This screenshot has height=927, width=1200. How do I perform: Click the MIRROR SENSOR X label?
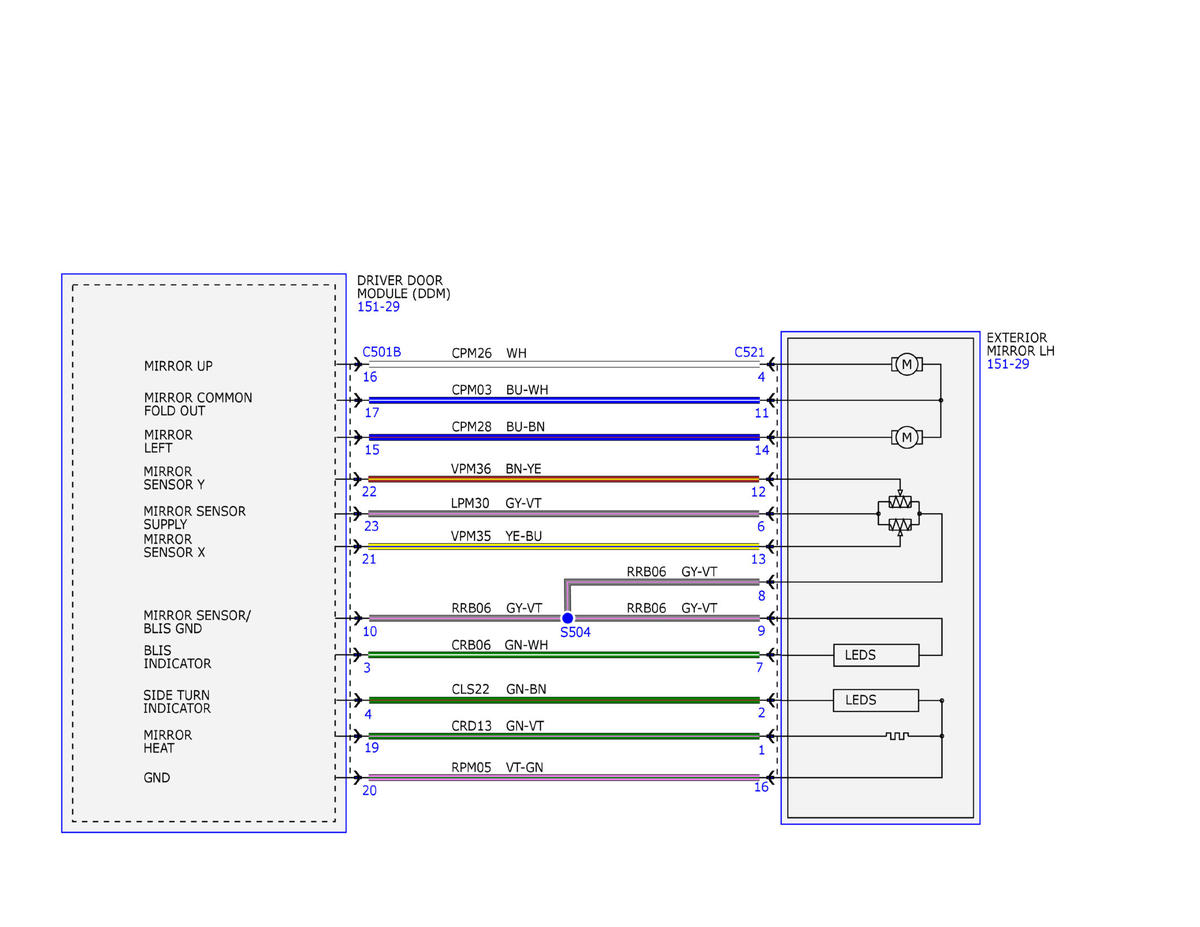tap(174, 546)
